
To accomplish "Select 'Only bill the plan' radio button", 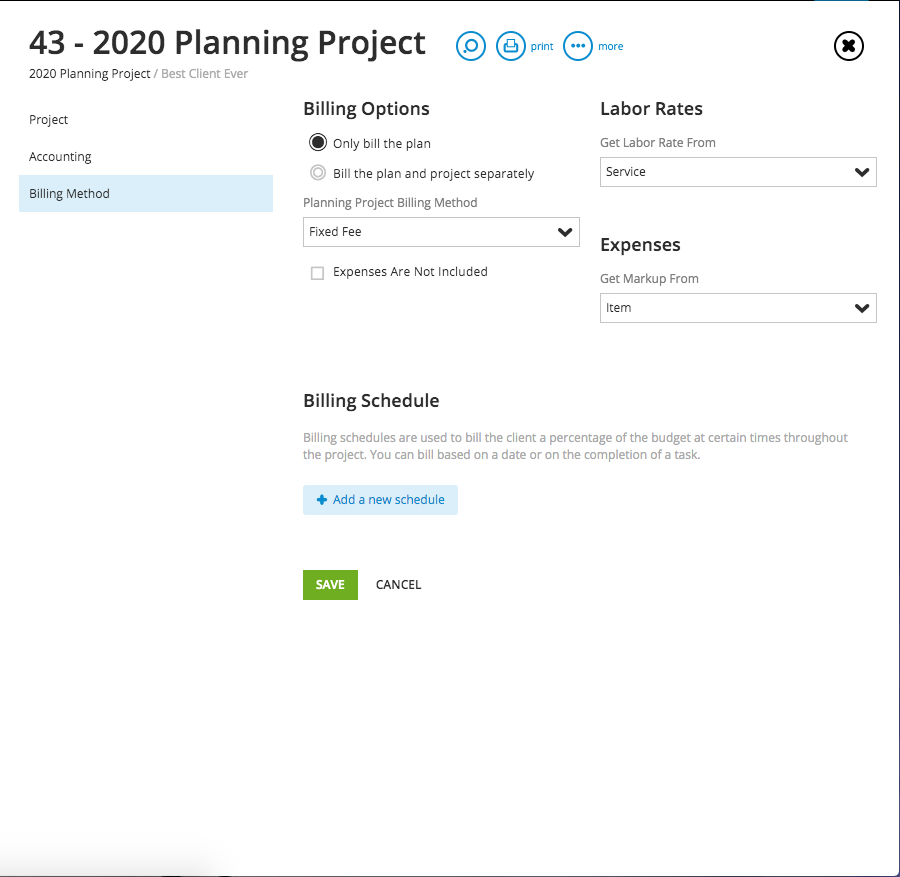I will click(x=318, y=143).
